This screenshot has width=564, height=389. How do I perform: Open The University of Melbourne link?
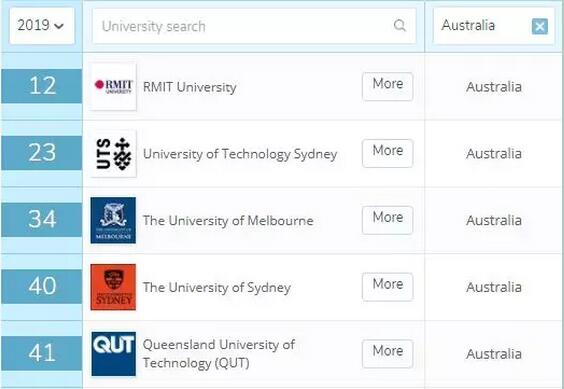pos(228,221)
